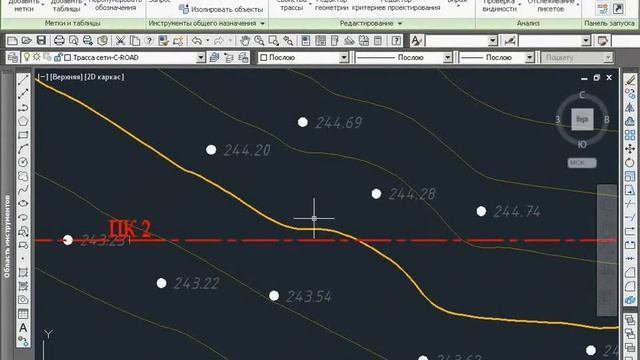Click ViewCube Верх face

coord(582,120)
